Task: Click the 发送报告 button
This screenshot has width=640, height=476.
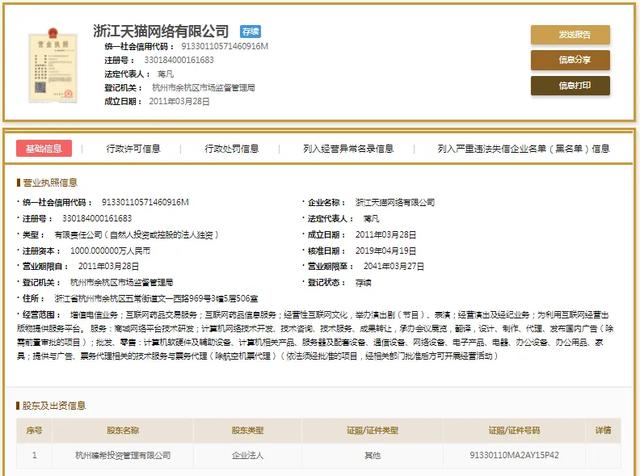Action: (x=570, y=35)
